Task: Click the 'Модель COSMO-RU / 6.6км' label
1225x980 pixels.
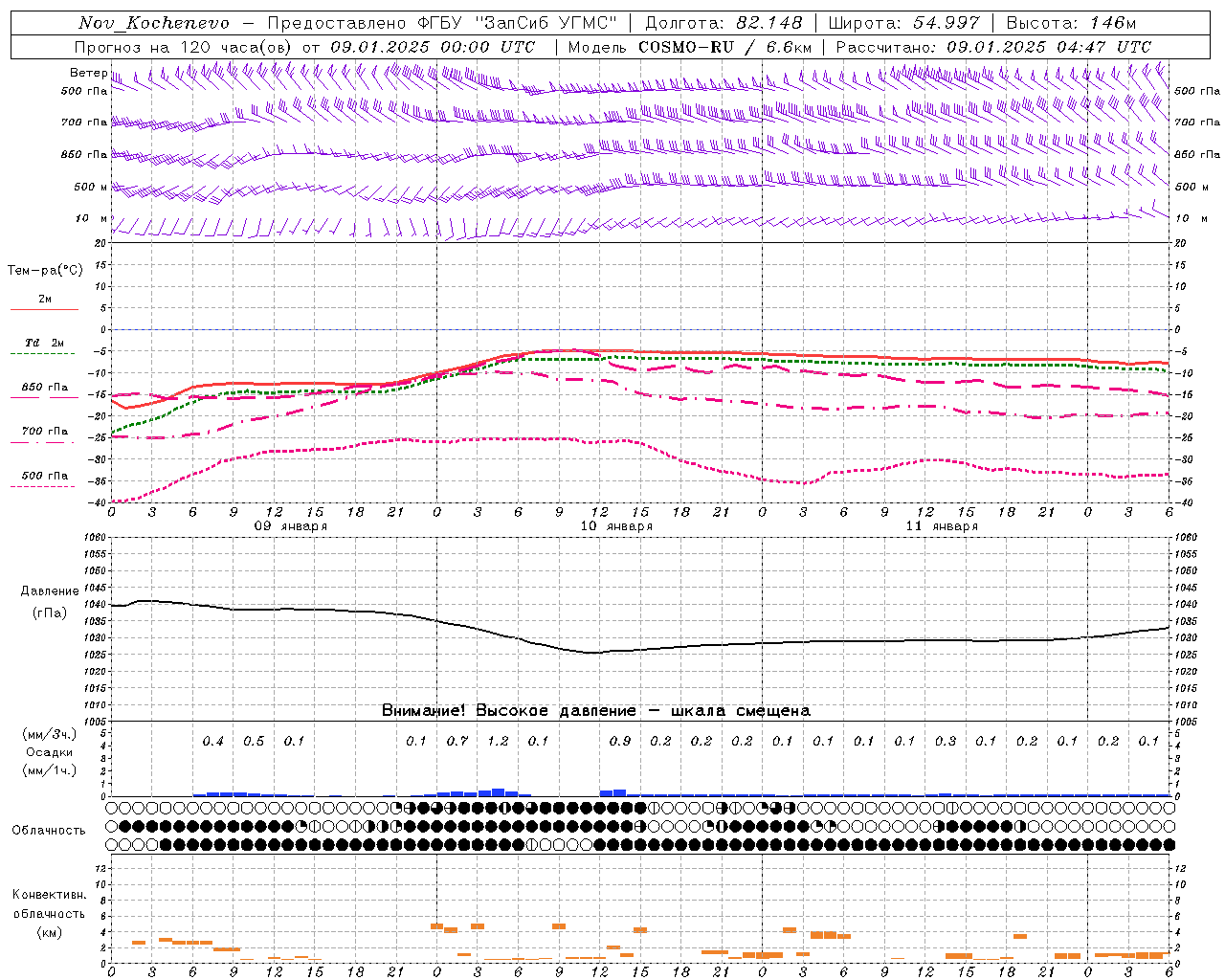Action: pos(689,47)
